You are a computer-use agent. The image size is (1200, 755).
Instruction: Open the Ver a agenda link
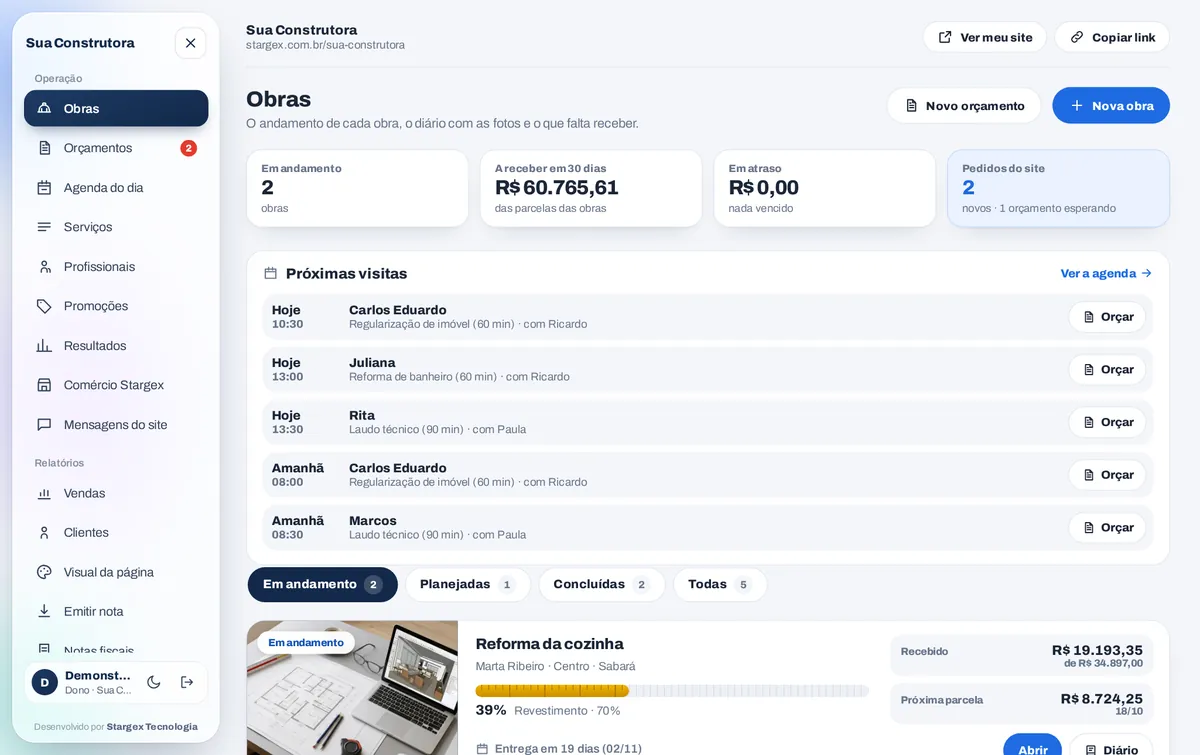pos(1106,273)
